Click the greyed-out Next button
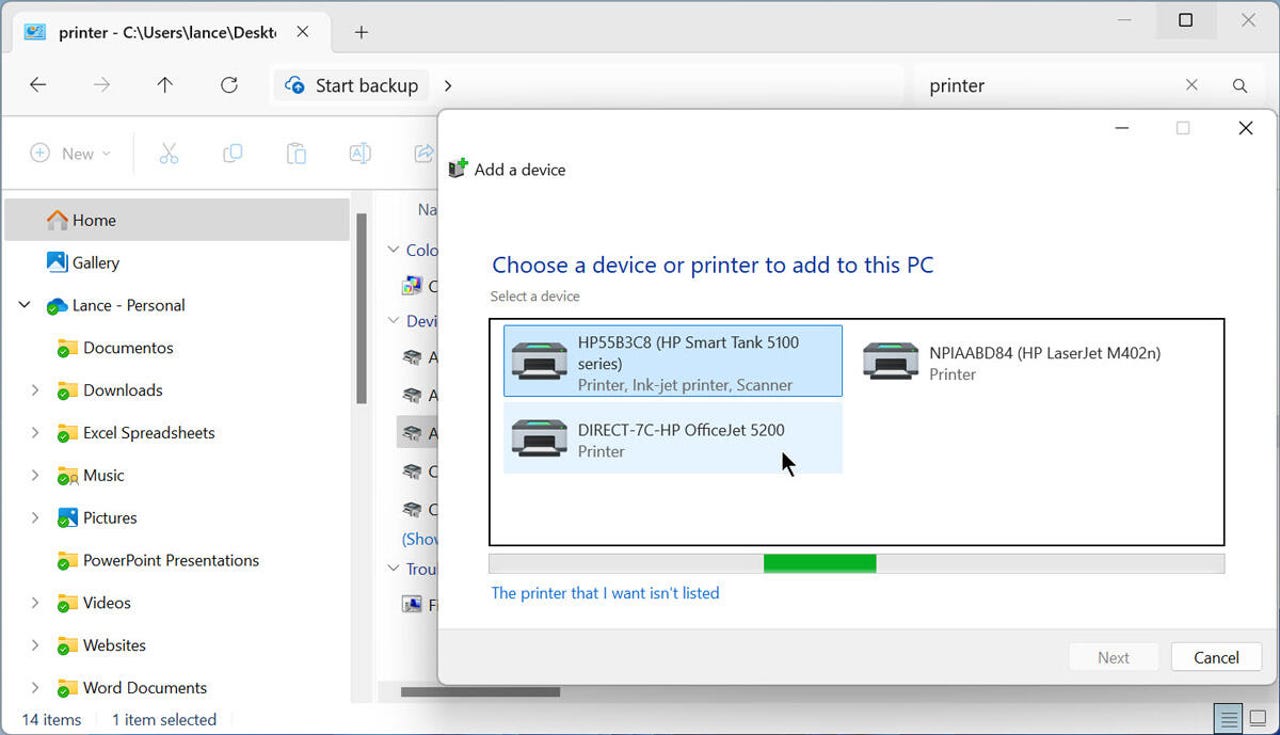Screen dimensions: 1280x735 tap(1113, 657)
